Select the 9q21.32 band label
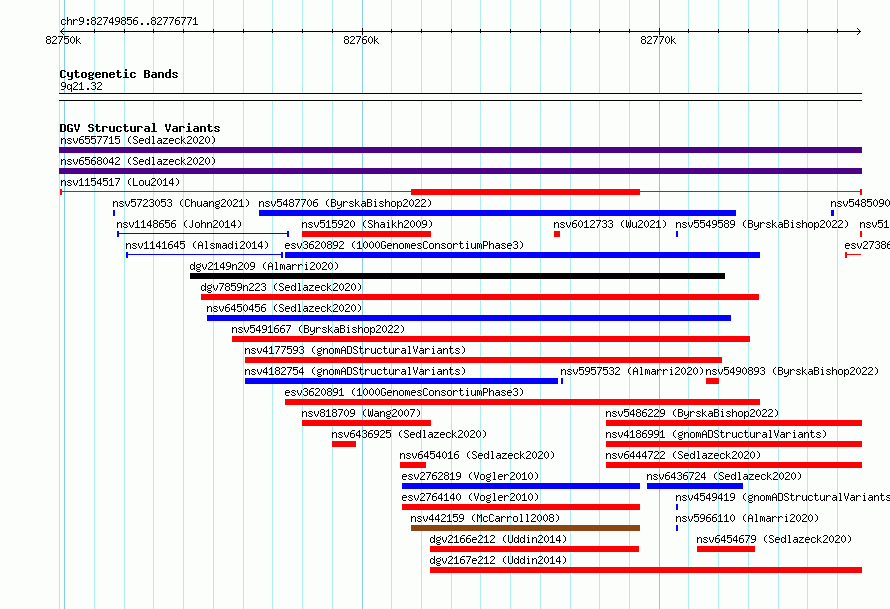 [81, 86]
